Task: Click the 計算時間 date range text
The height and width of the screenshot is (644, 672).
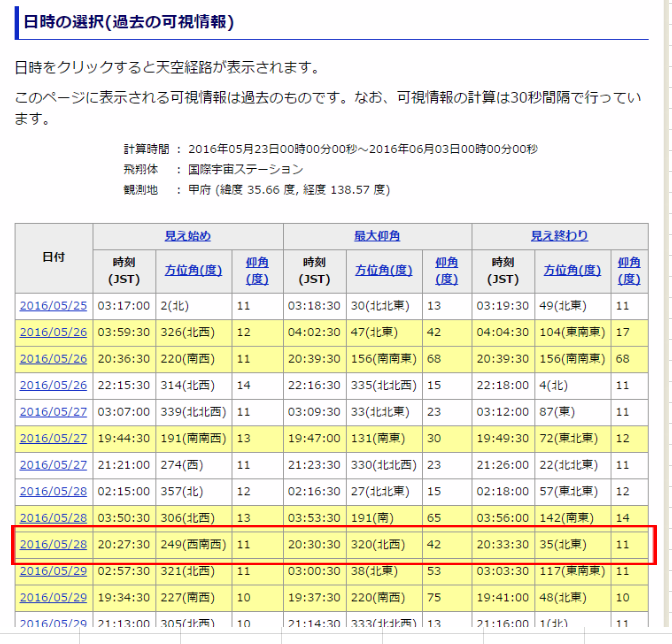Action: pos(363,149)
